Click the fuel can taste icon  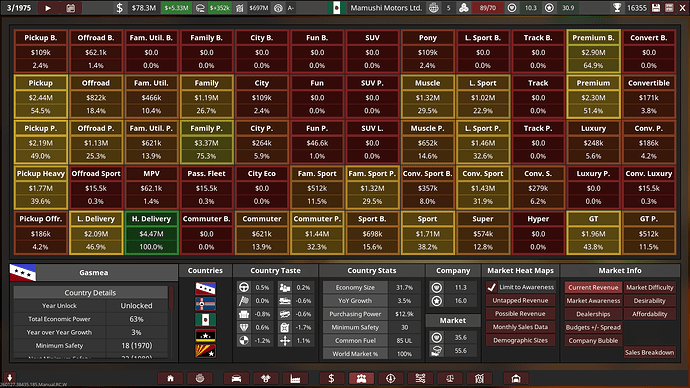click(x=285, y=327)
